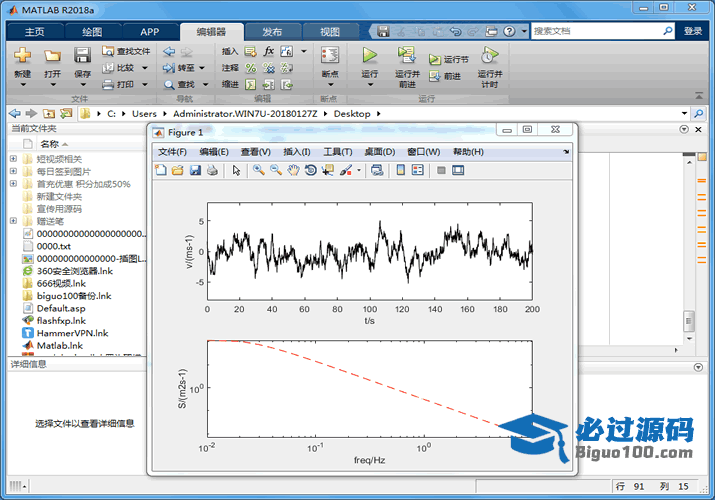The height and width of the screenshot is (500, 715).
Task: Switch to the 绘图 ribbon tab
Action: coord(91,32)
